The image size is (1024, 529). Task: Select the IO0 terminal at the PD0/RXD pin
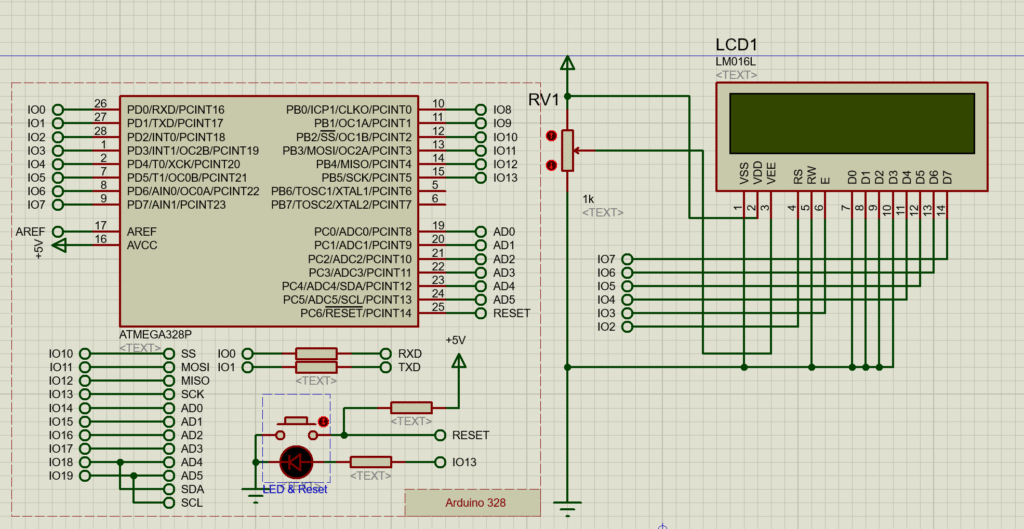[58, 110]
